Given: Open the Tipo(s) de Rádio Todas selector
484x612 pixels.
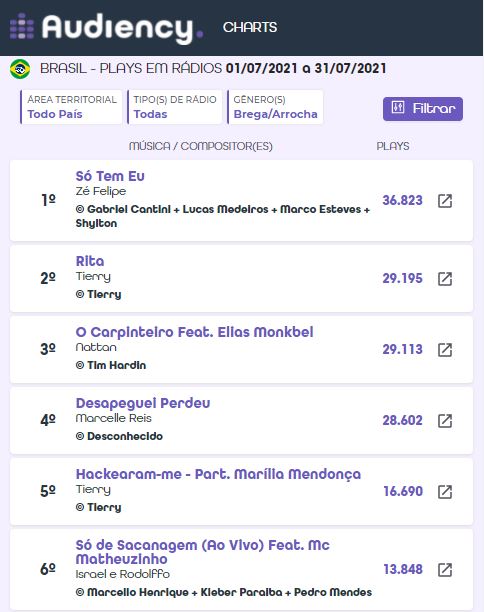Looking at the screenshot, I should point(174,107).
